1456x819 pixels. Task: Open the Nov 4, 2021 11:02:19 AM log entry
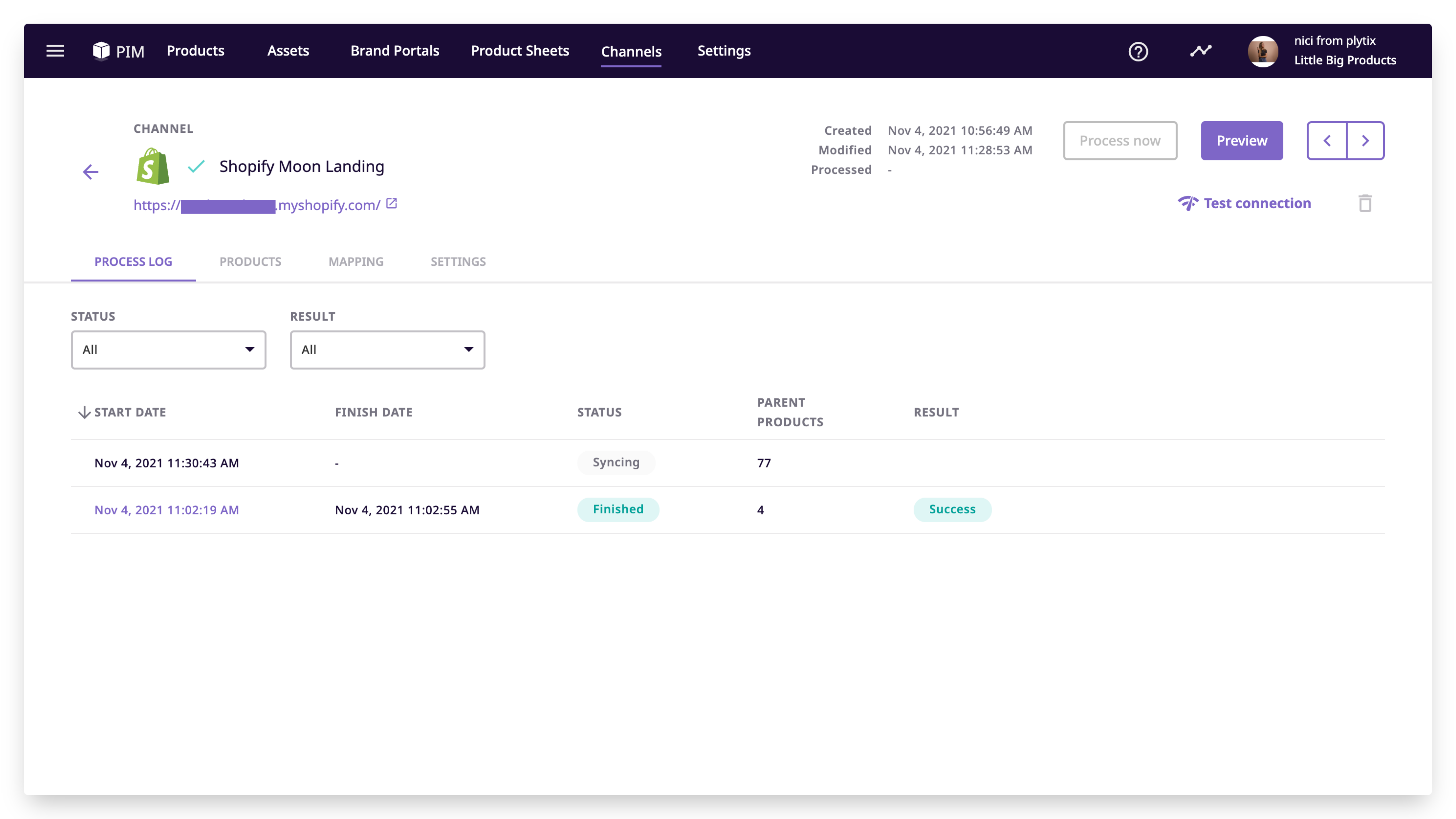click(167, 510)
